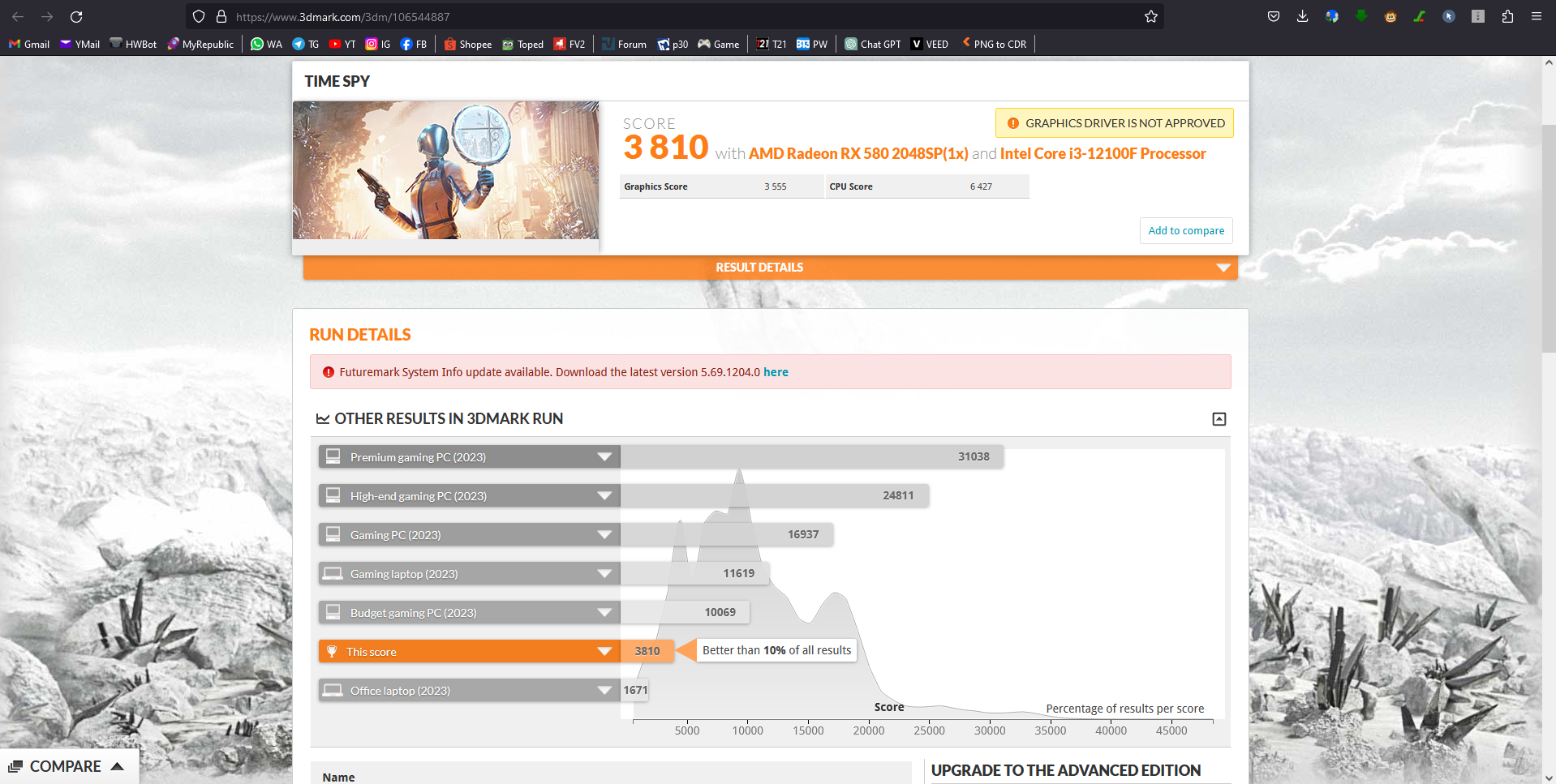This screenshot has height=784, width=1556.
Task: Click Add to compare button
Action: click(1186, 230)
